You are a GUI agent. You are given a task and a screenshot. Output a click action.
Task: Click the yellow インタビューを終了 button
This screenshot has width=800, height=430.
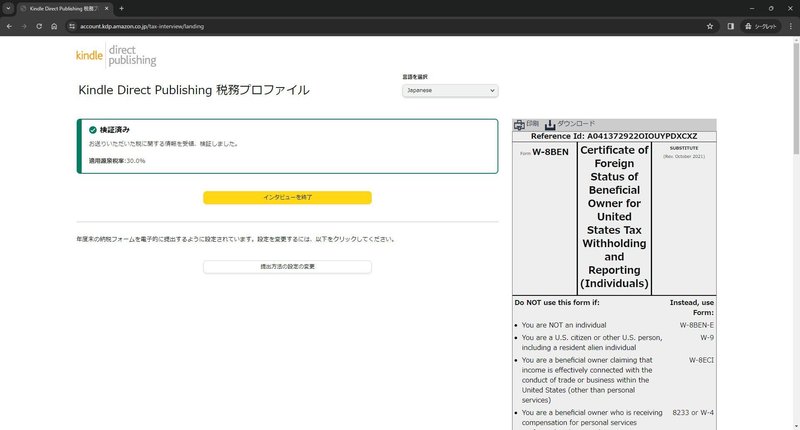[287, 197]
